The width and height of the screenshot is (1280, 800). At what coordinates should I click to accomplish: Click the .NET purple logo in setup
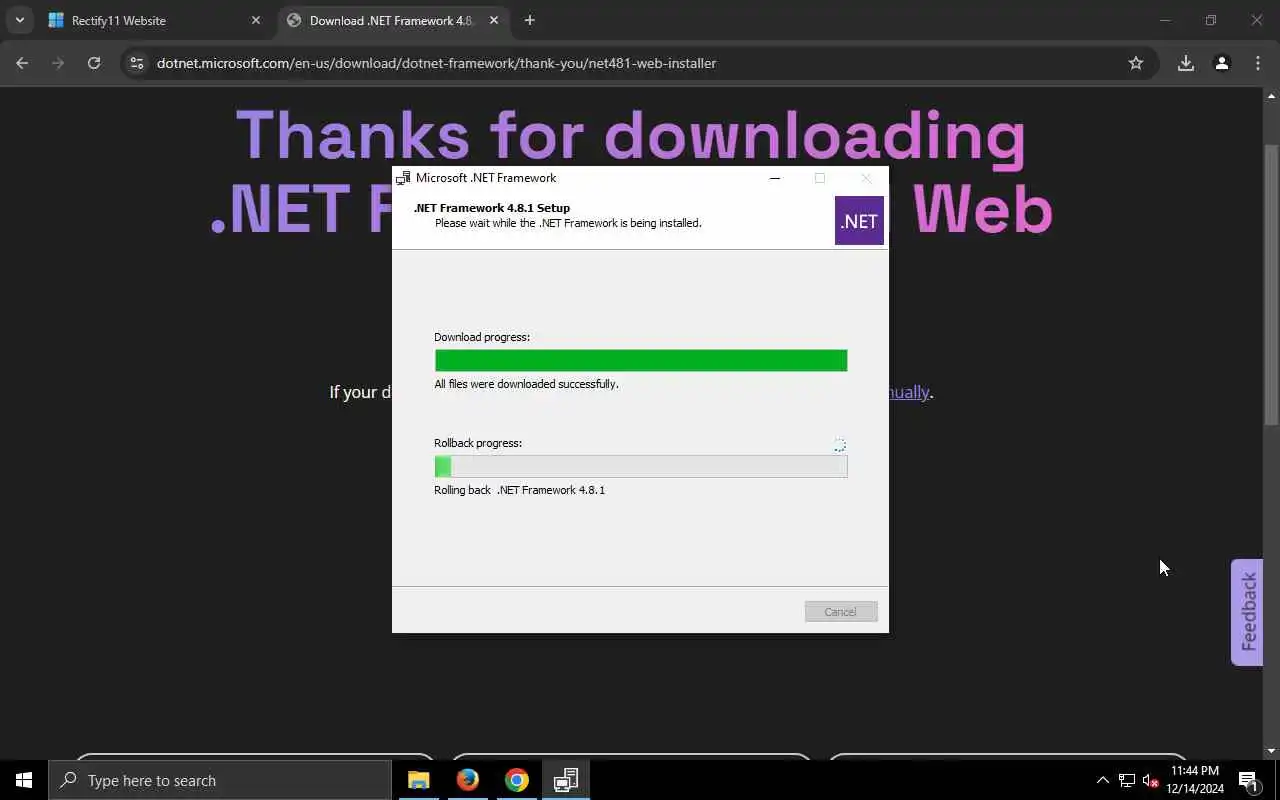tap(859, 221)
